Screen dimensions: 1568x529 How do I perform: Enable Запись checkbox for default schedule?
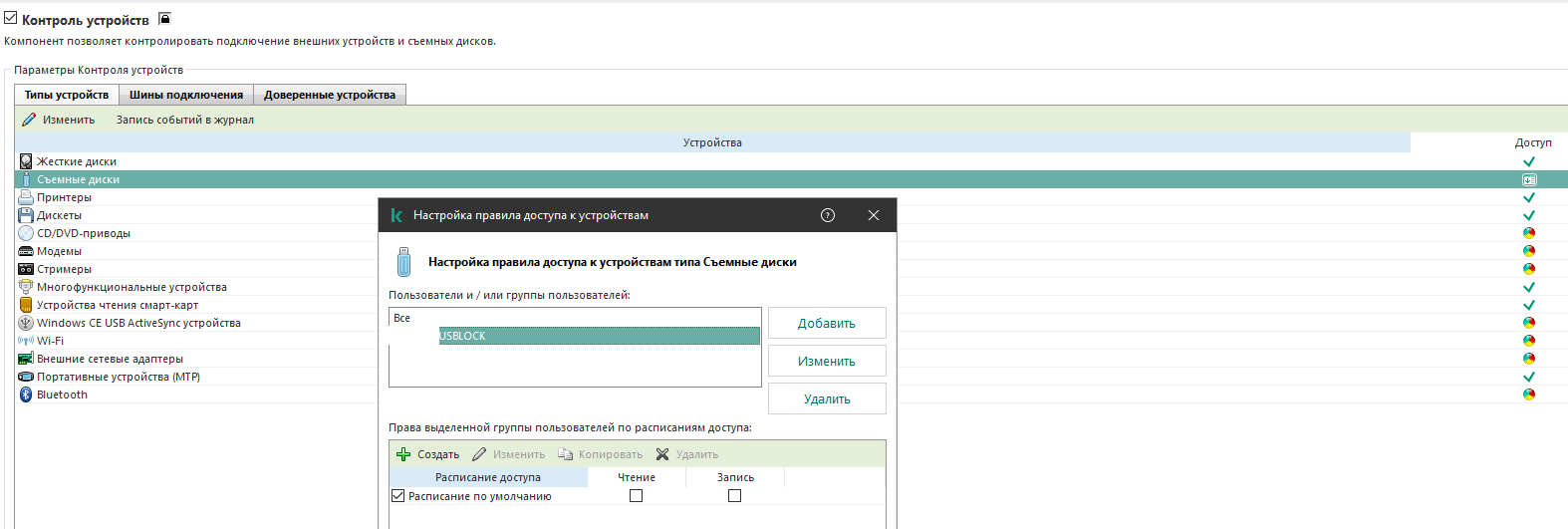(x=734, y=496)
